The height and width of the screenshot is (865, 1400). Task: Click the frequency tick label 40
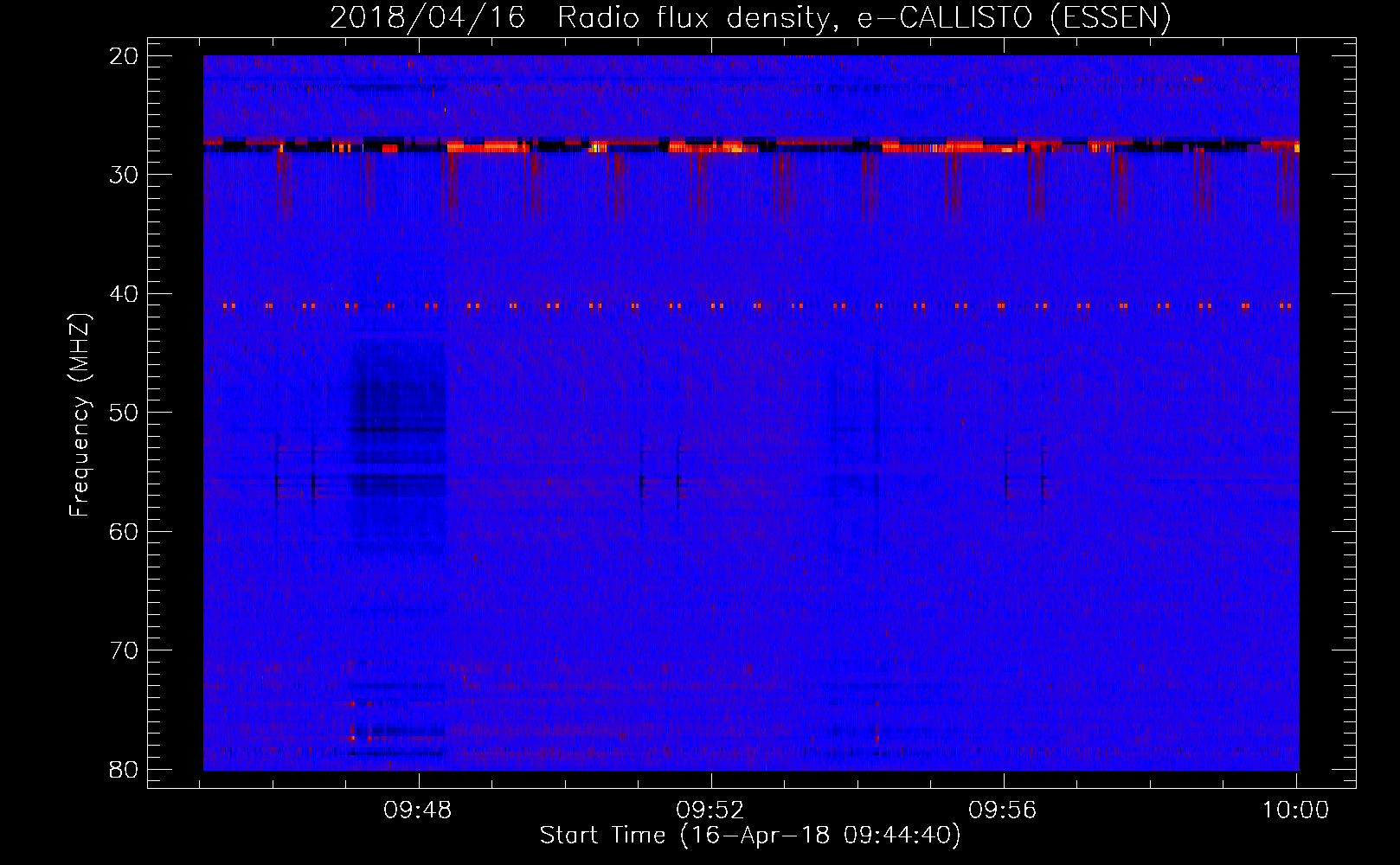[124, 294]
